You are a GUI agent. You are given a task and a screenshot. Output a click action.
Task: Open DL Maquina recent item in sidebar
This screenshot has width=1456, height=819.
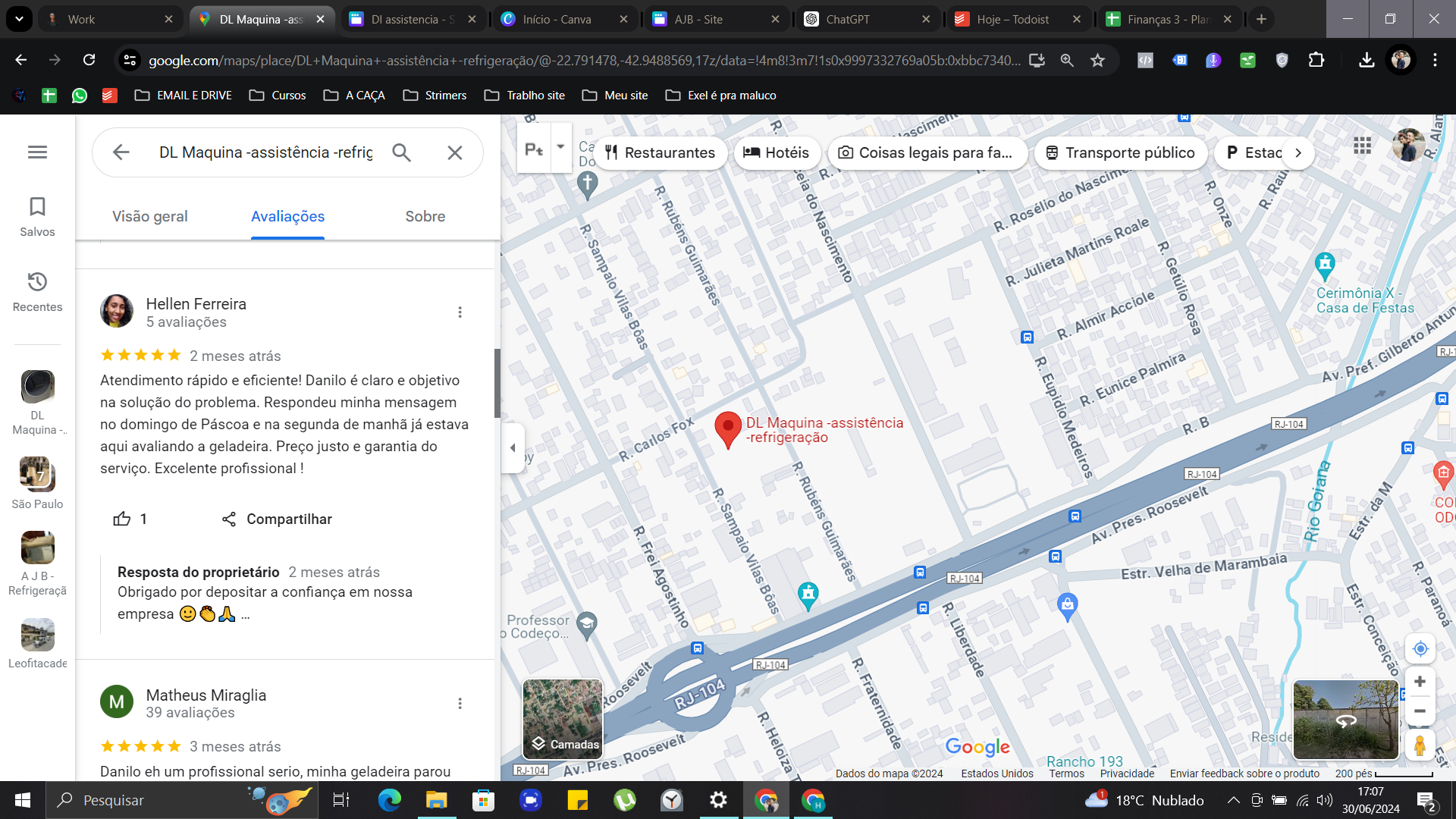click(x=37, y=403)
